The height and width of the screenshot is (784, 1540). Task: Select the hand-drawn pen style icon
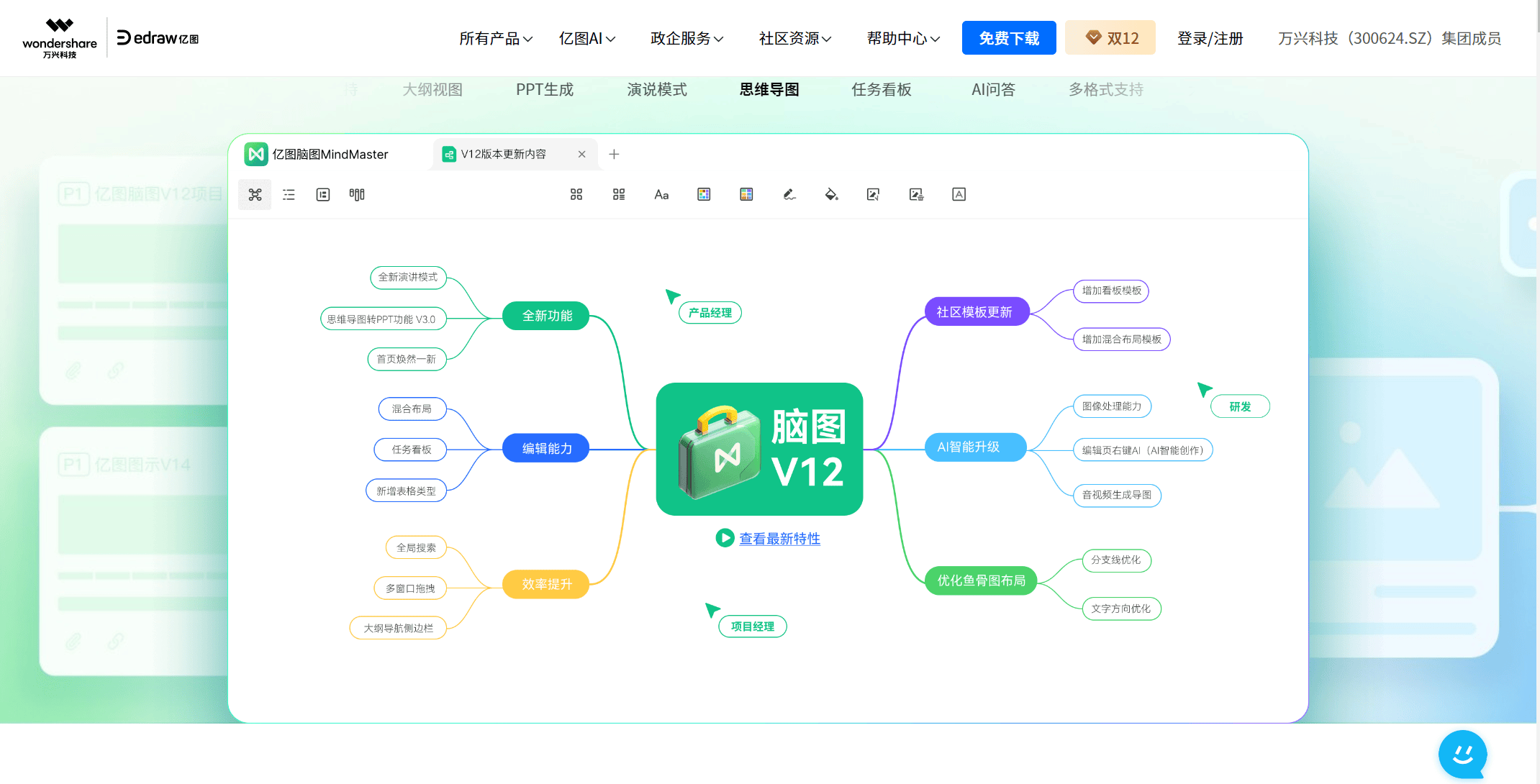(x=789, y=195)
